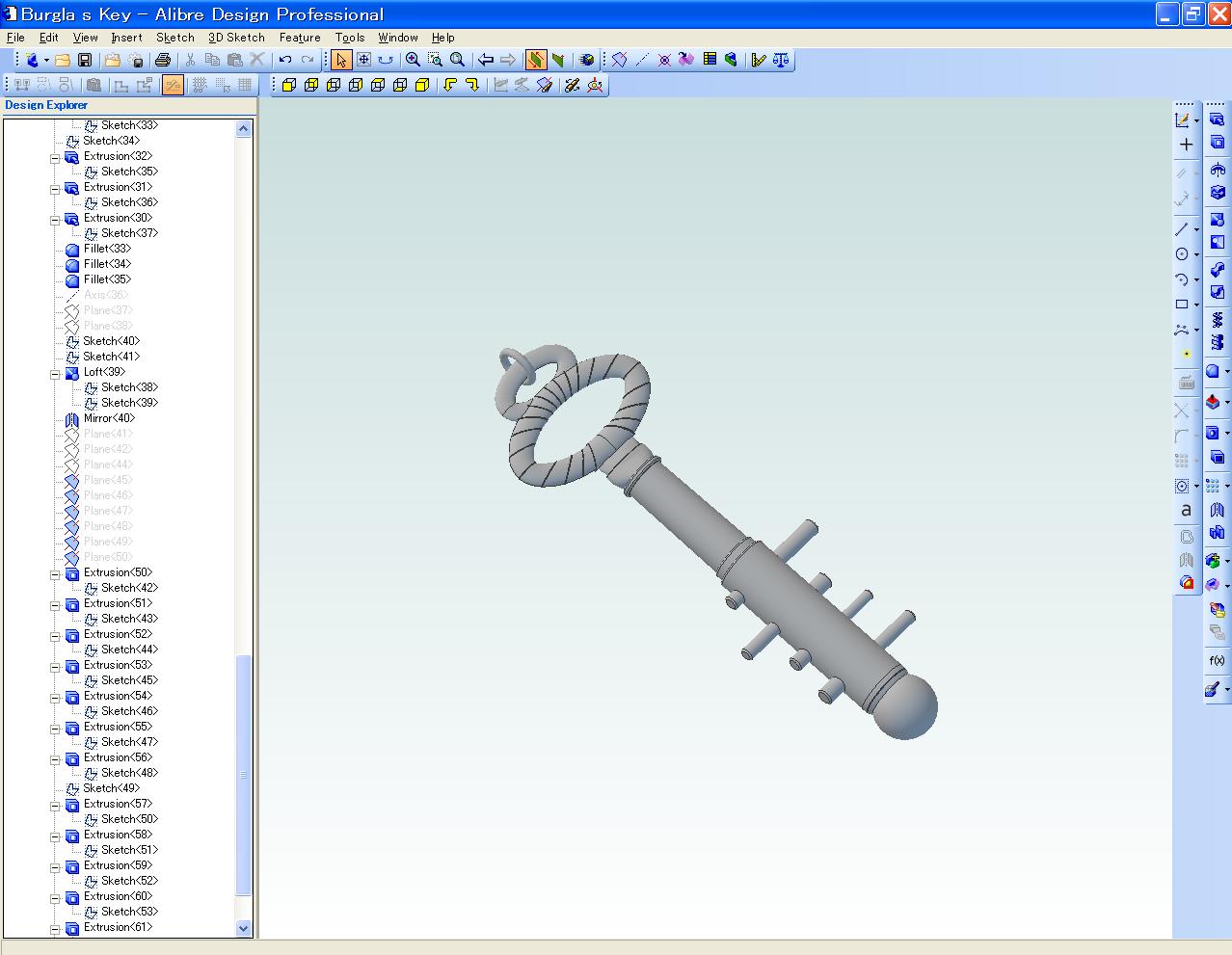Click the Undo arrow icon
The image size is (1232, 955).
pyautogui.click(x=285, y=60)
